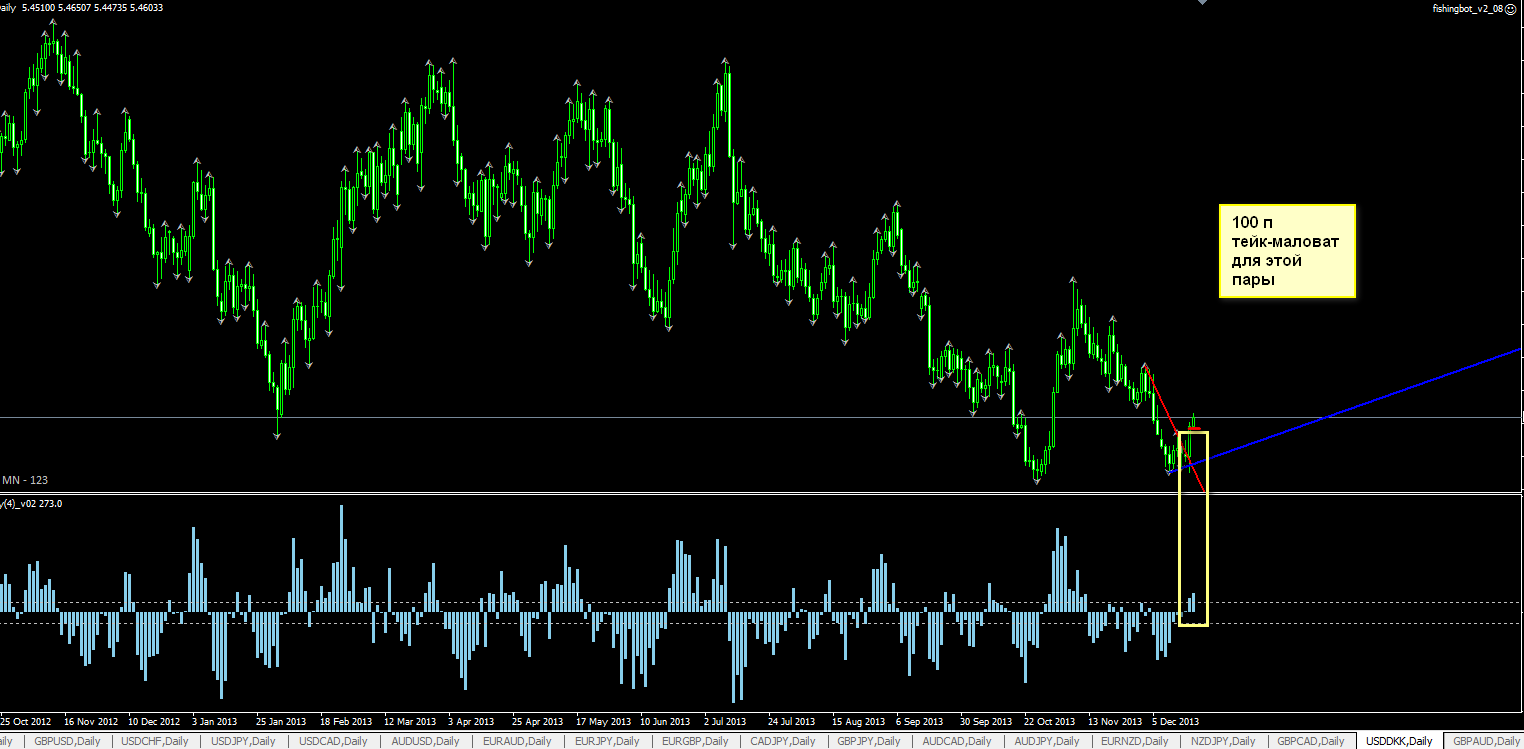Viewport: 1524px width, 749px height.
Task: Click the expert advisor smiley face icon
Action: tap(1511, 7)
